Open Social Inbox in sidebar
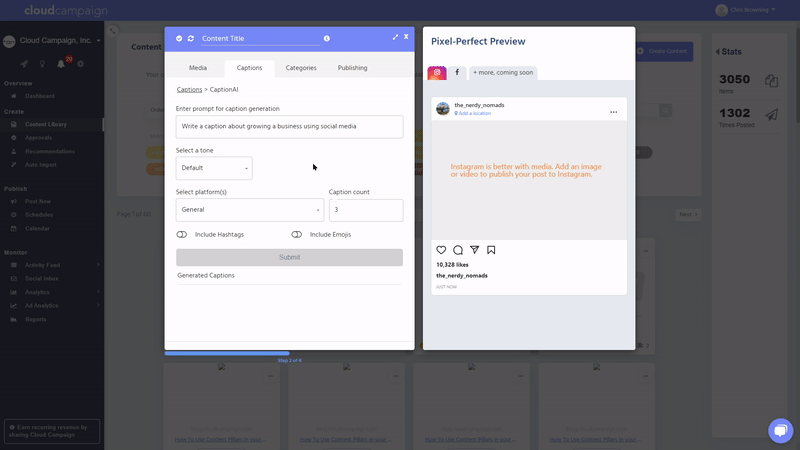This screenshot has width=800, height=450. point(41,279)
